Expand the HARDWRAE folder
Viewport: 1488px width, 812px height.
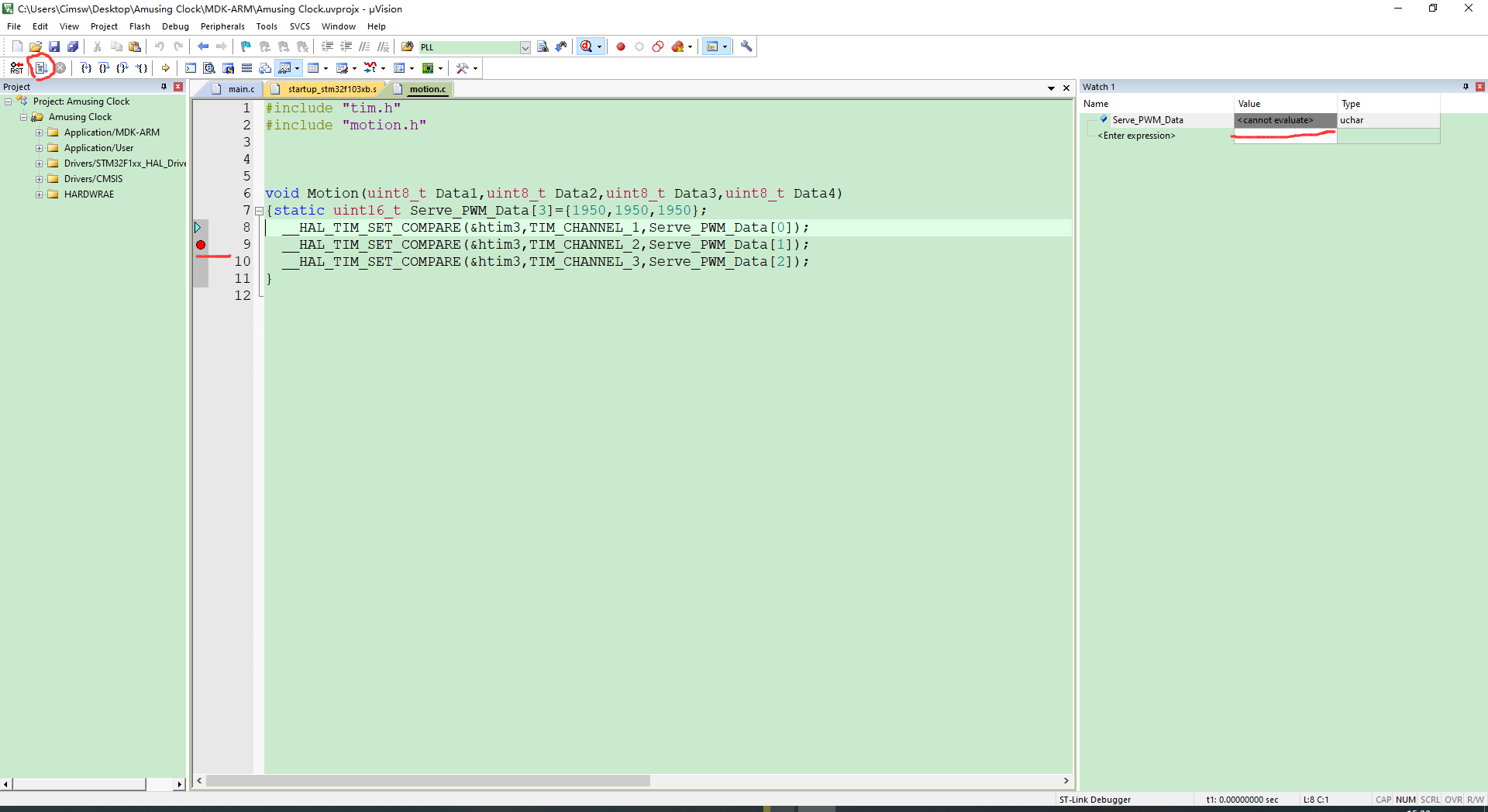pos(39,194)
